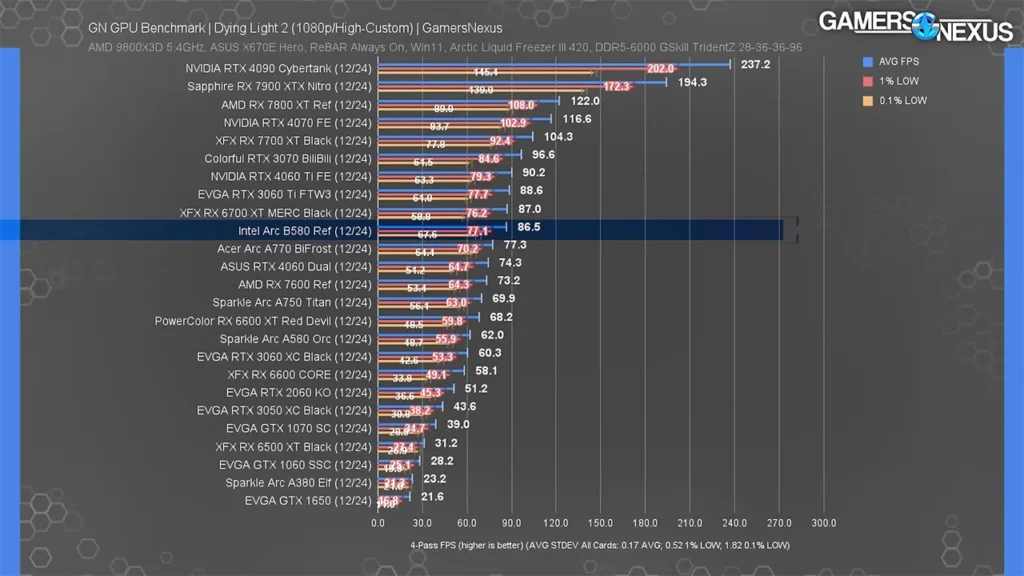
Task: Select the Acer Arc A770 BiFrost label
Action: click(x=295, y=249)
